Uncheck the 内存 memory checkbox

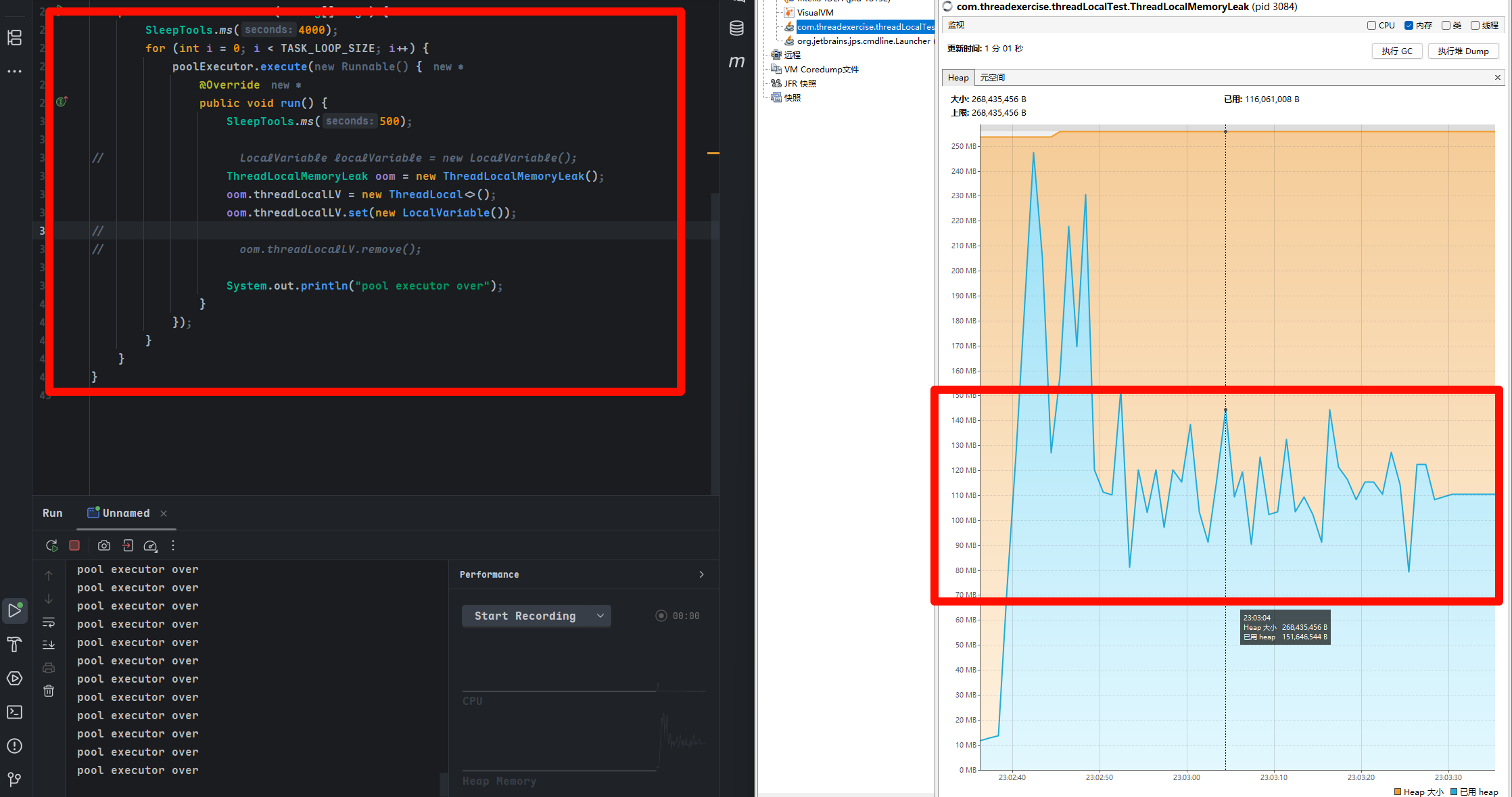[x=1409, y=26]
